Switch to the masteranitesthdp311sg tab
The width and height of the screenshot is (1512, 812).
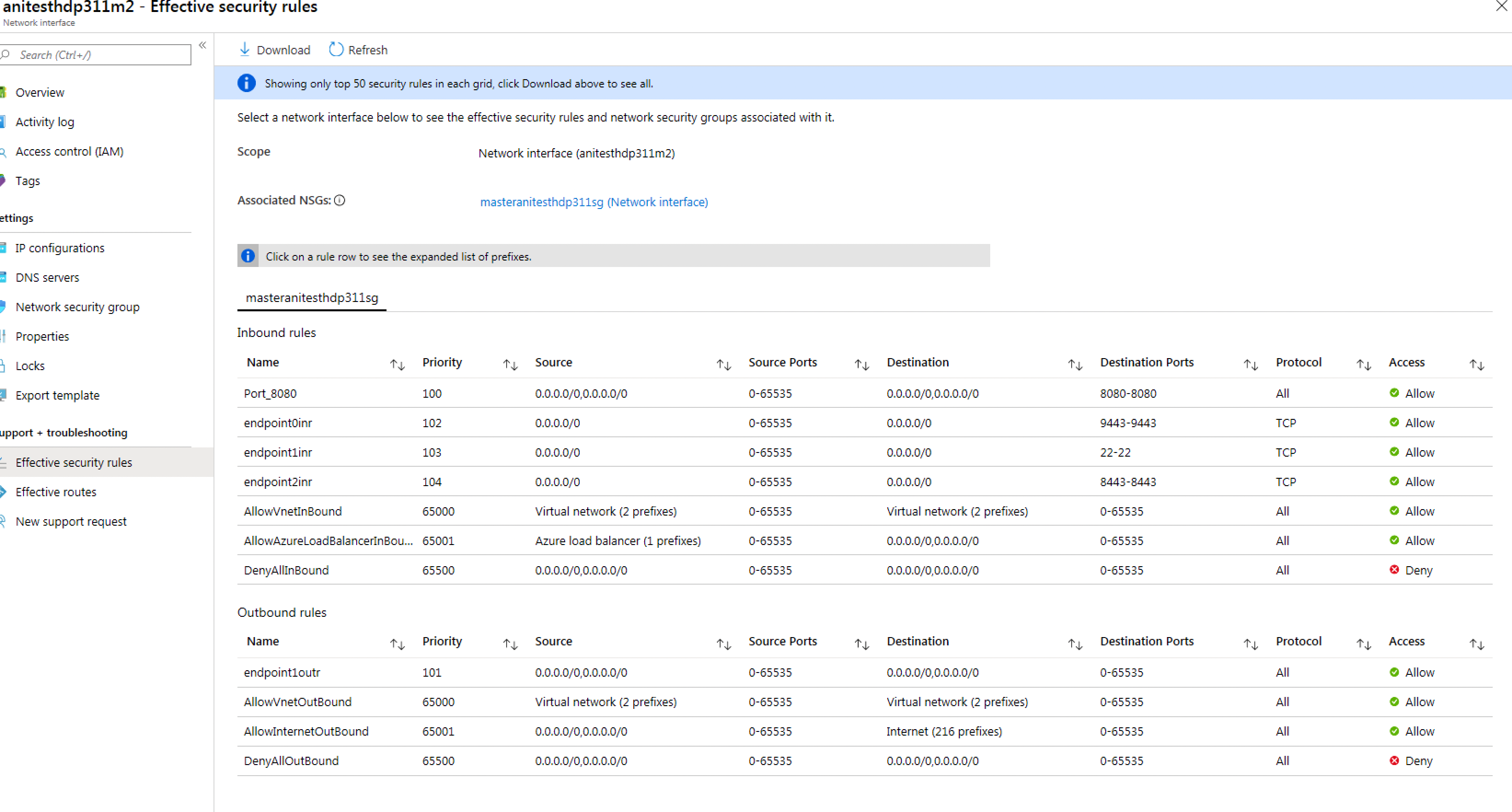tap(312, 297)
